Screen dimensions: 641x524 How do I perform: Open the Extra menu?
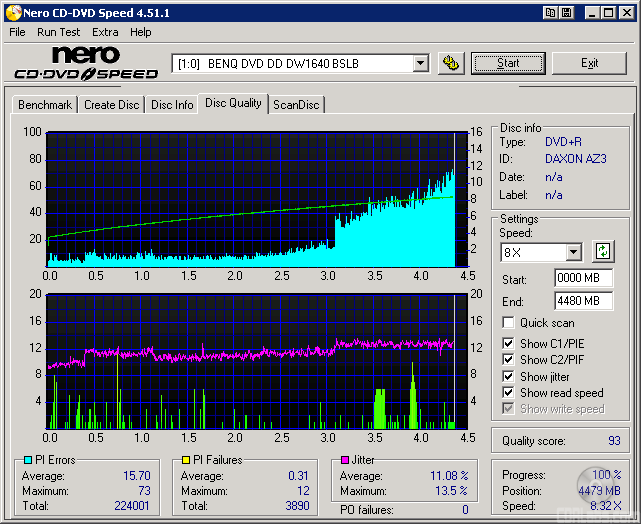[x=105, y=32]
